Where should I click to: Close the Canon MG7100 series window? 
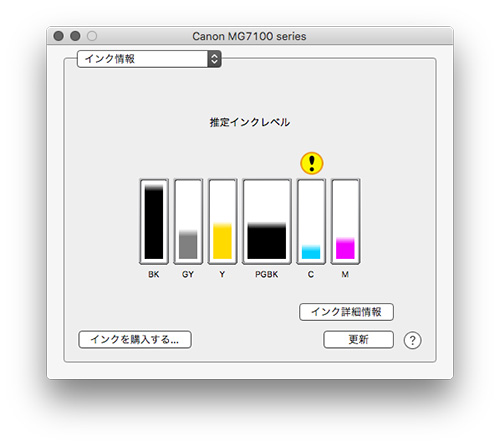coord(59,36)
